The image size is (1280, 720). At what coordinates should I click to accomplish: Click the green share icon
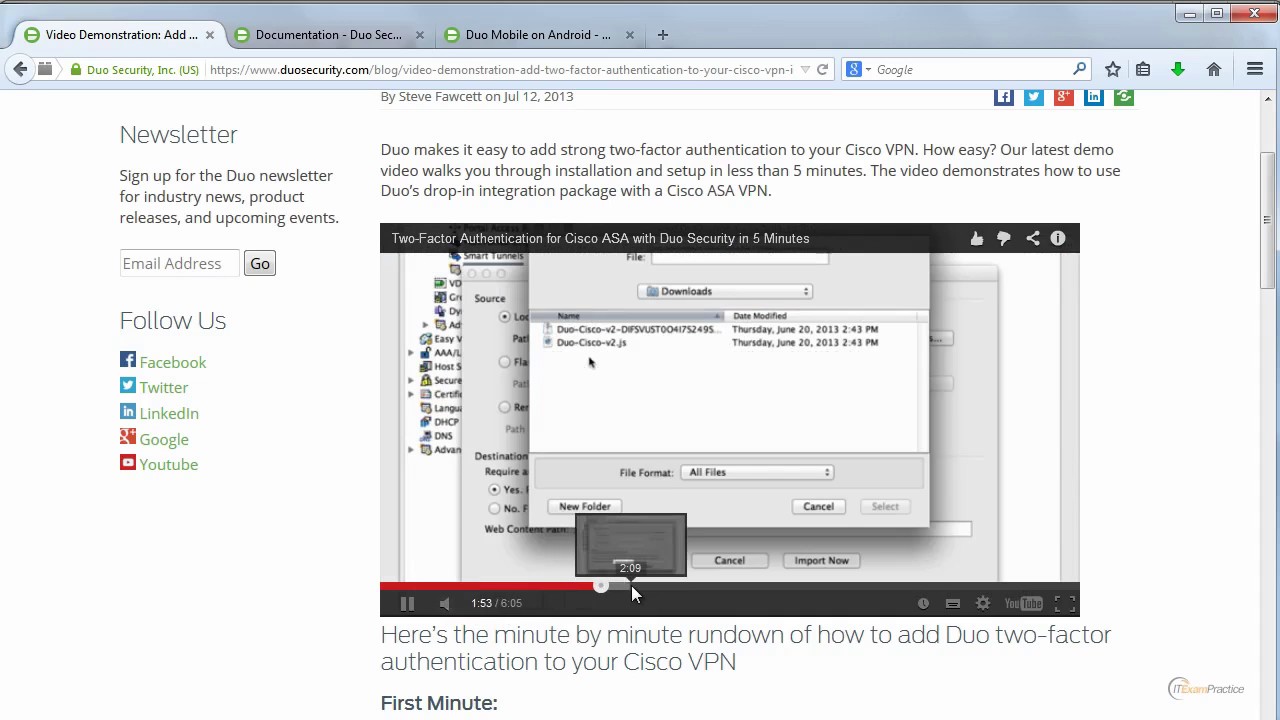click(x=1124, y=97)
